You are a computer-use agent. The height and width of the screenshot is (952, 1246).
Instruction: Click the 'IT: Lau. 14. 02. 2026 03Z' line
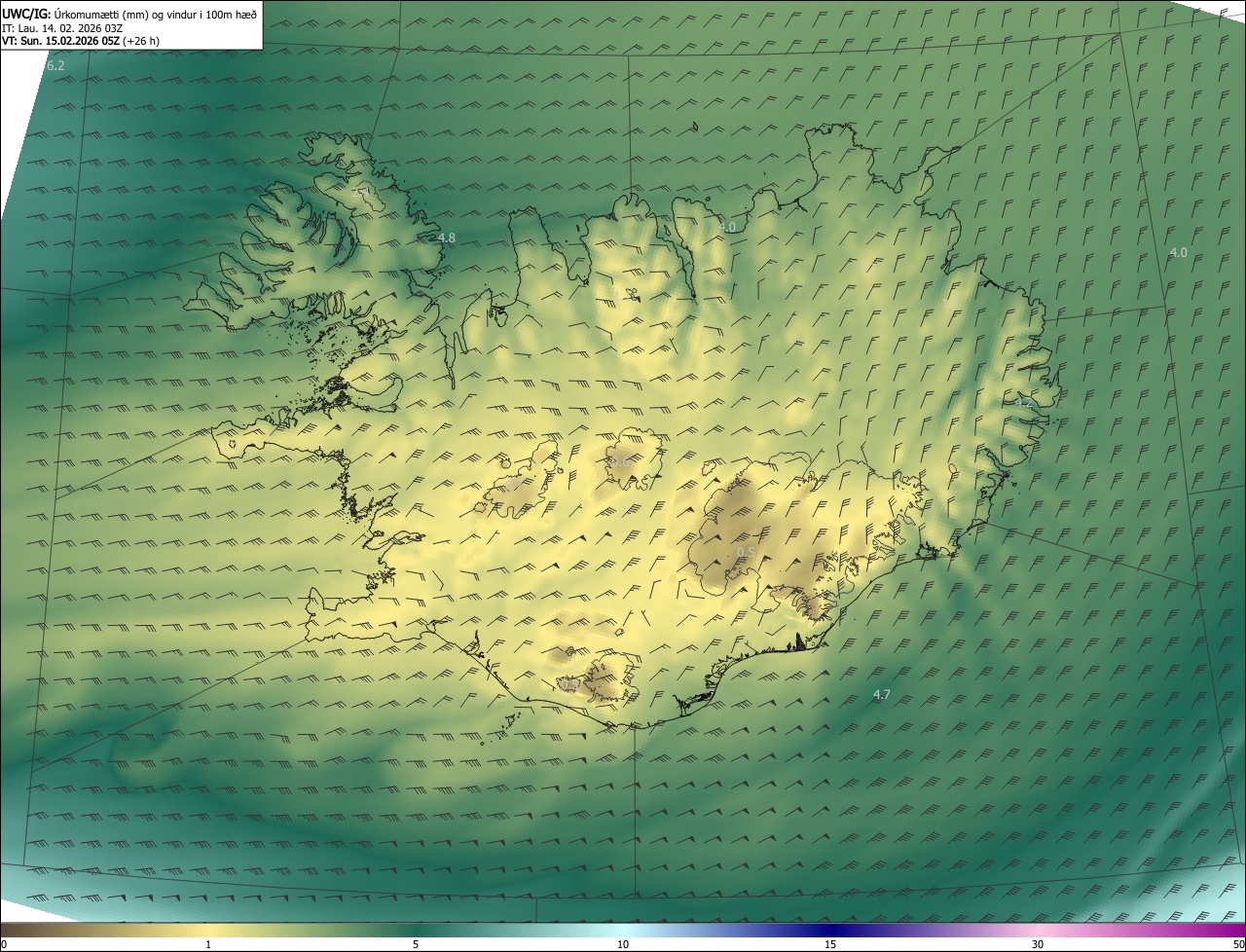tap(62, 28)
